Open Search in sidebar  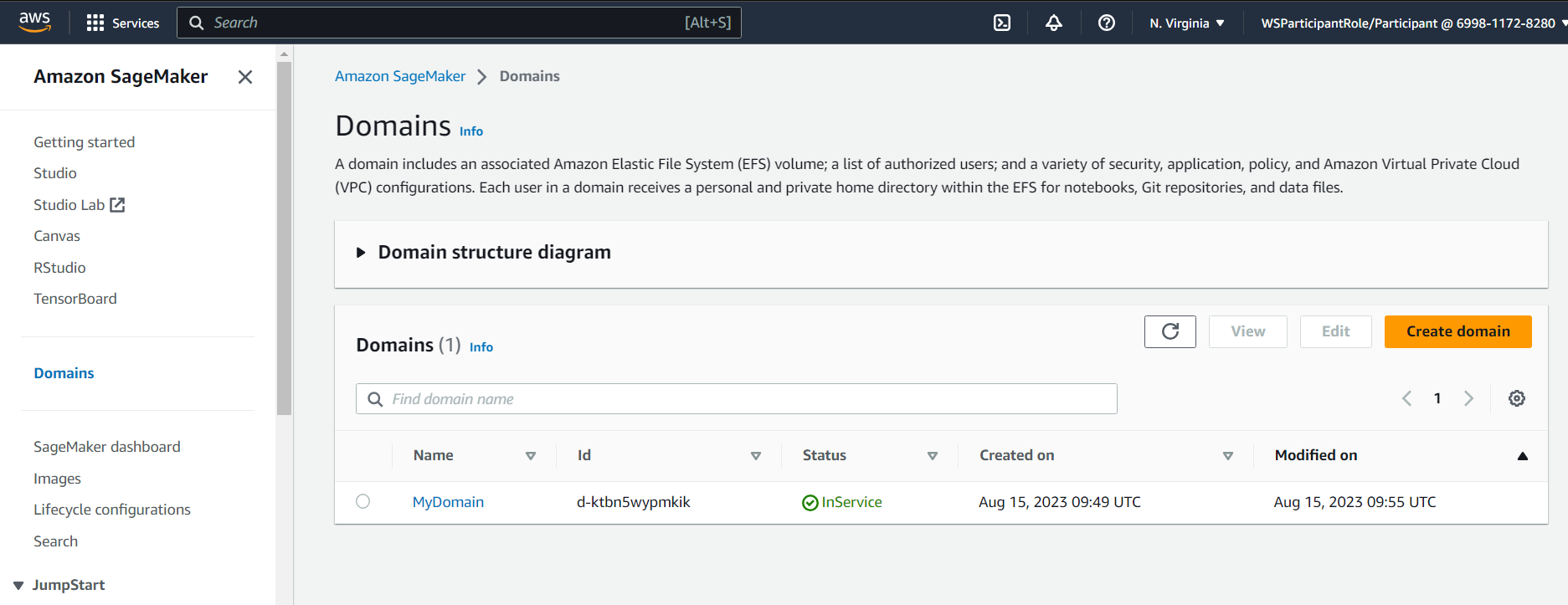click(55, 541)
